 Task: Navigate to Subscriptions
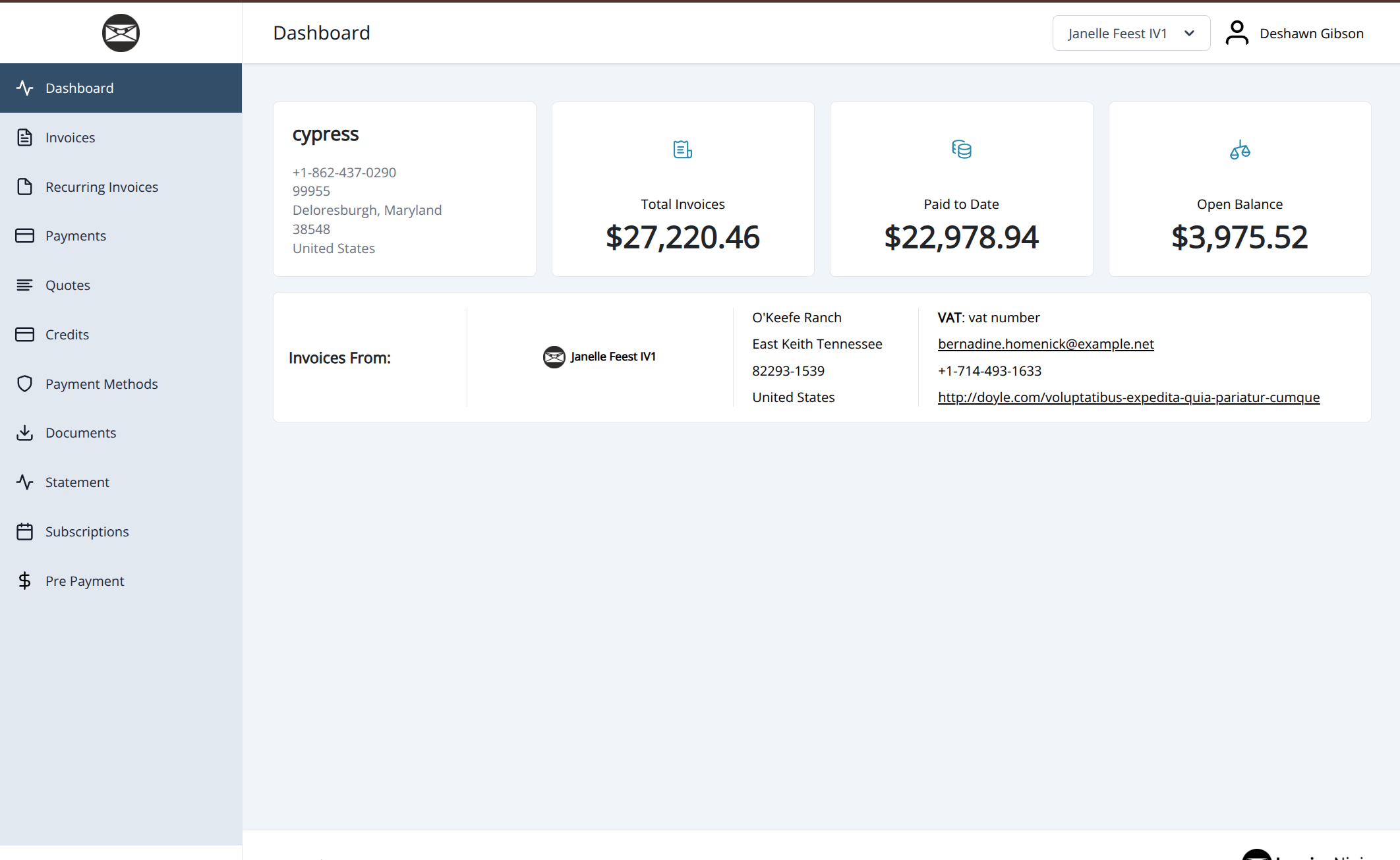[121, 532]
